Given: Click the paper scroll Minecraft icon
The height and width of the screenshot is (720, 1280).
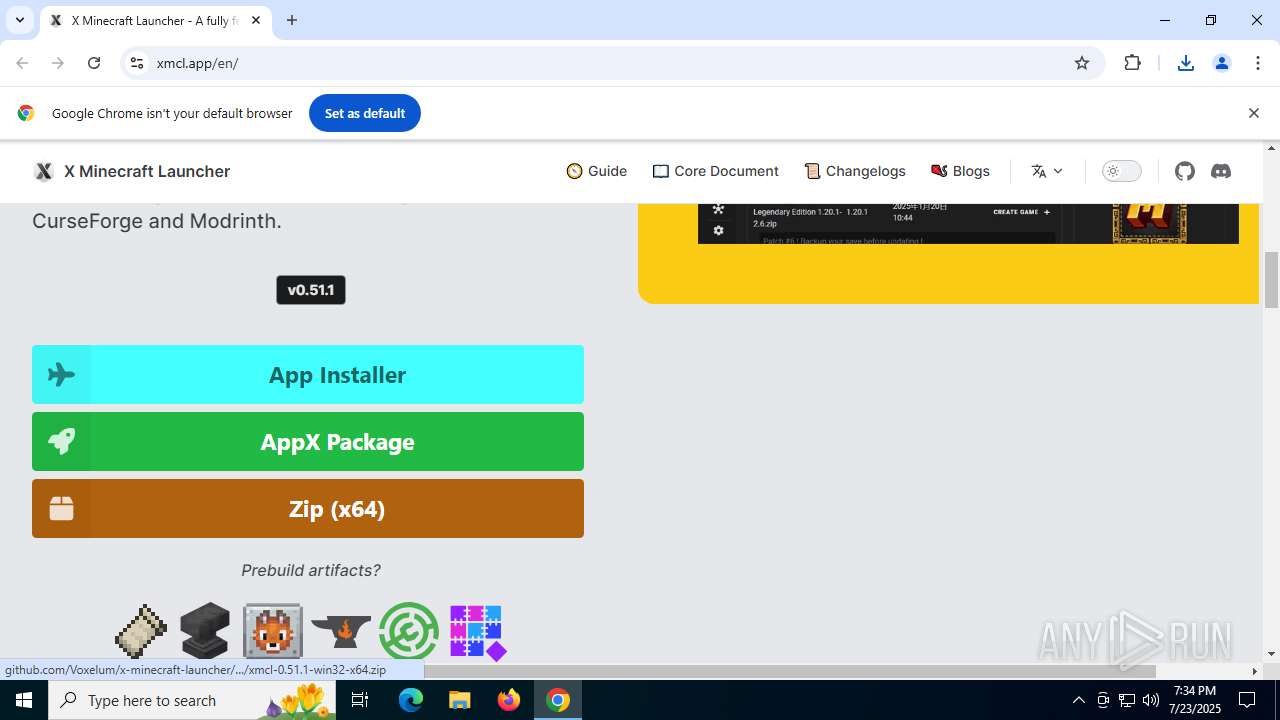Looking at the screenshot, I should coord(141,632).
